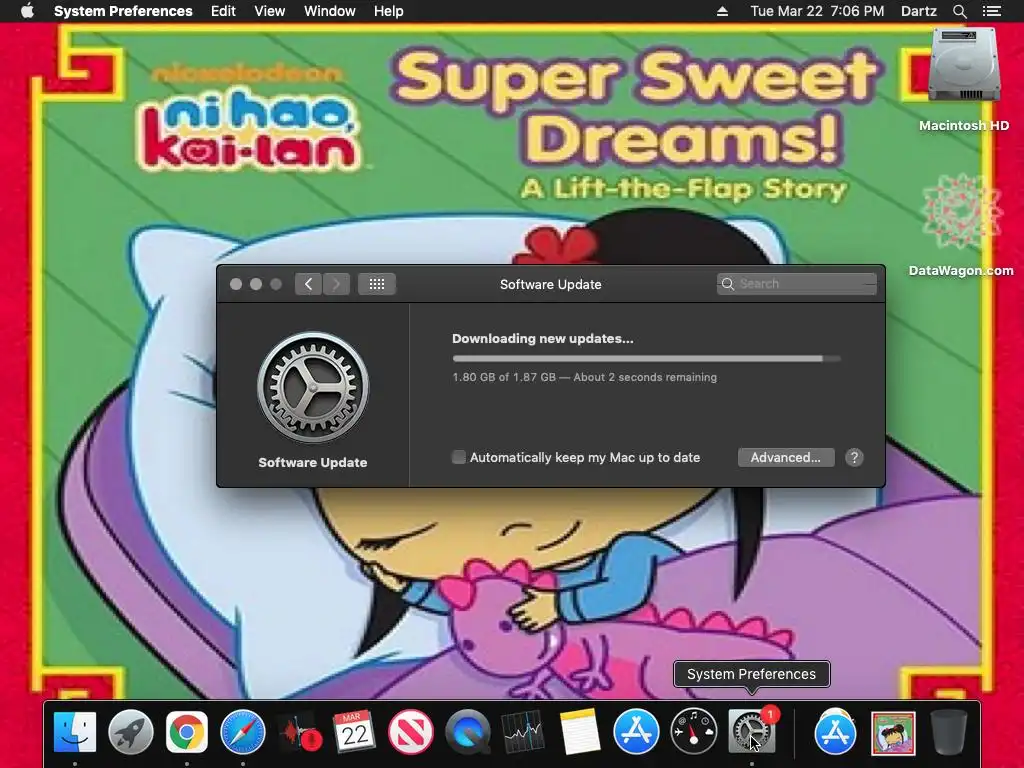Close the Software Update window
This screenshot has width=1024, height=768.
pos(236,284)
